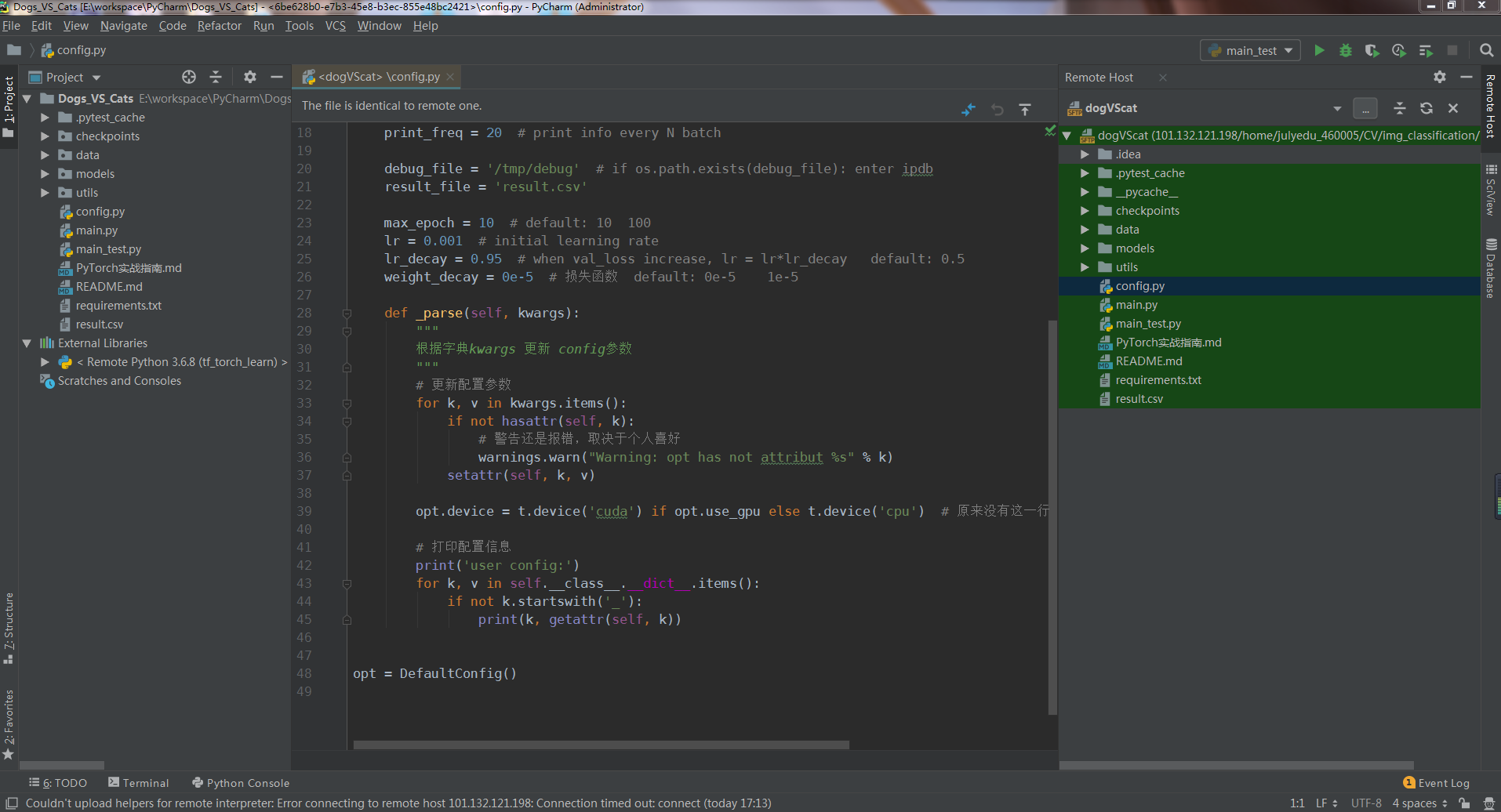1501x812 pixels.
Task: Refresh the remote host file list
Action: coord(1426,108)
